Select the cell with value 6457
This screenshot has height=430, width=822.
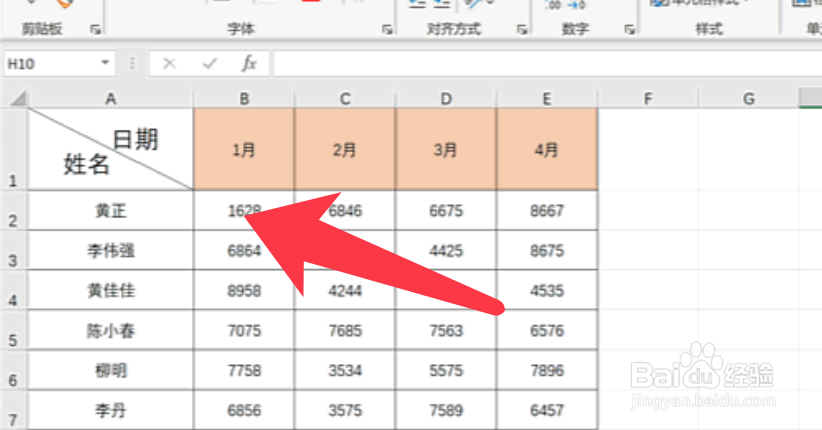547,410
